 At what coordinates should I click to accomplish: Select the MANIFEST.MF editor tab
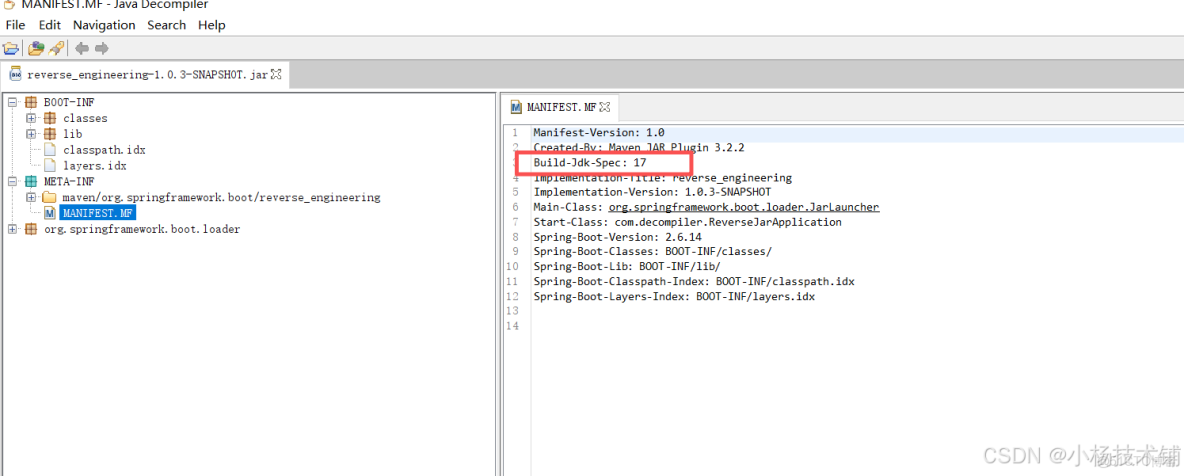(561, 107)
